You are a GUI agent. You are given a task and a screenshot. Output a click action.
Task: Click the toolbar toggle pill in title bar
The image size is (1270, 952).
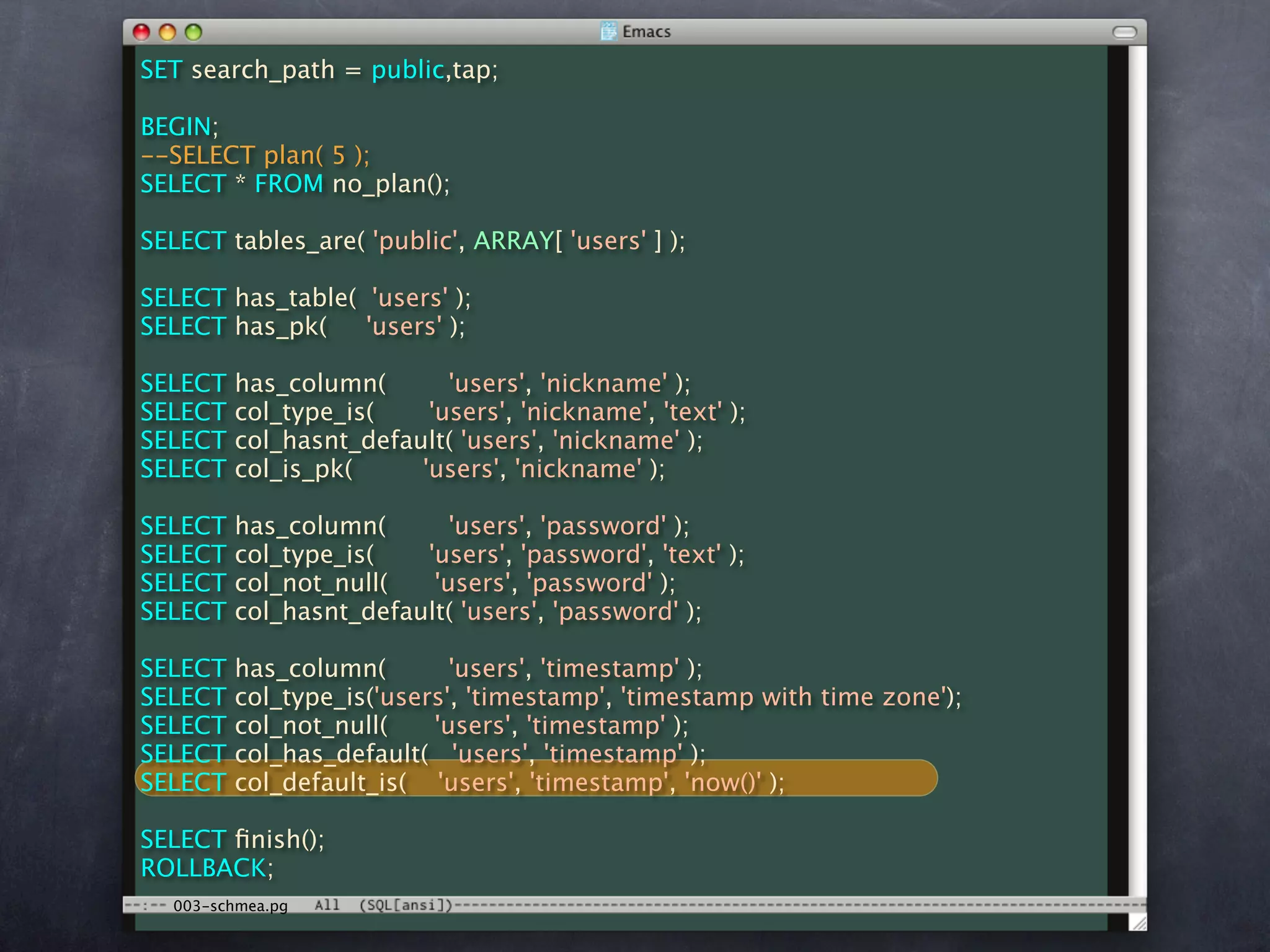tap(1124, 32)
